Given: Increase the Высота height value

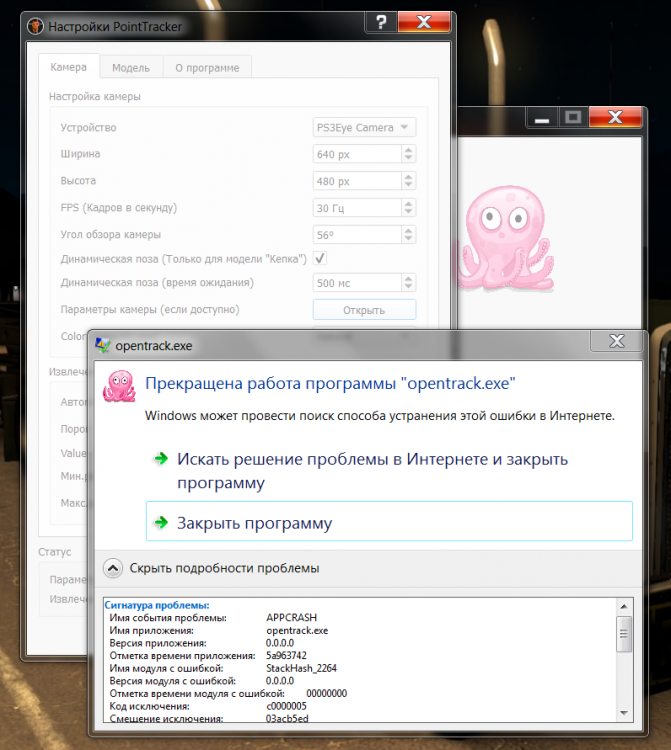Looking at the screenshot, I should 408,176.
